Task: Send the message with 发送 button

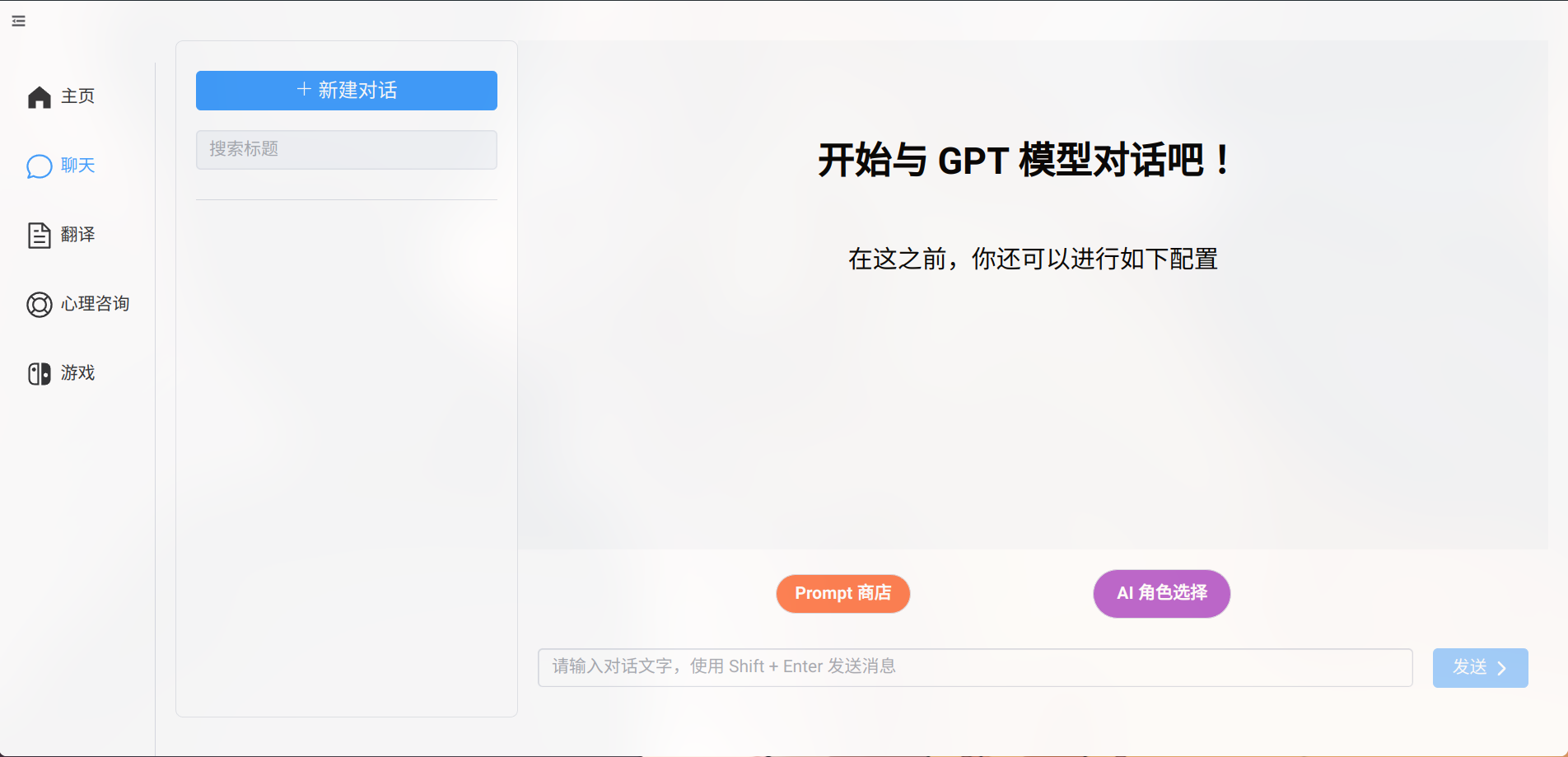Action: pos(1481,668)
